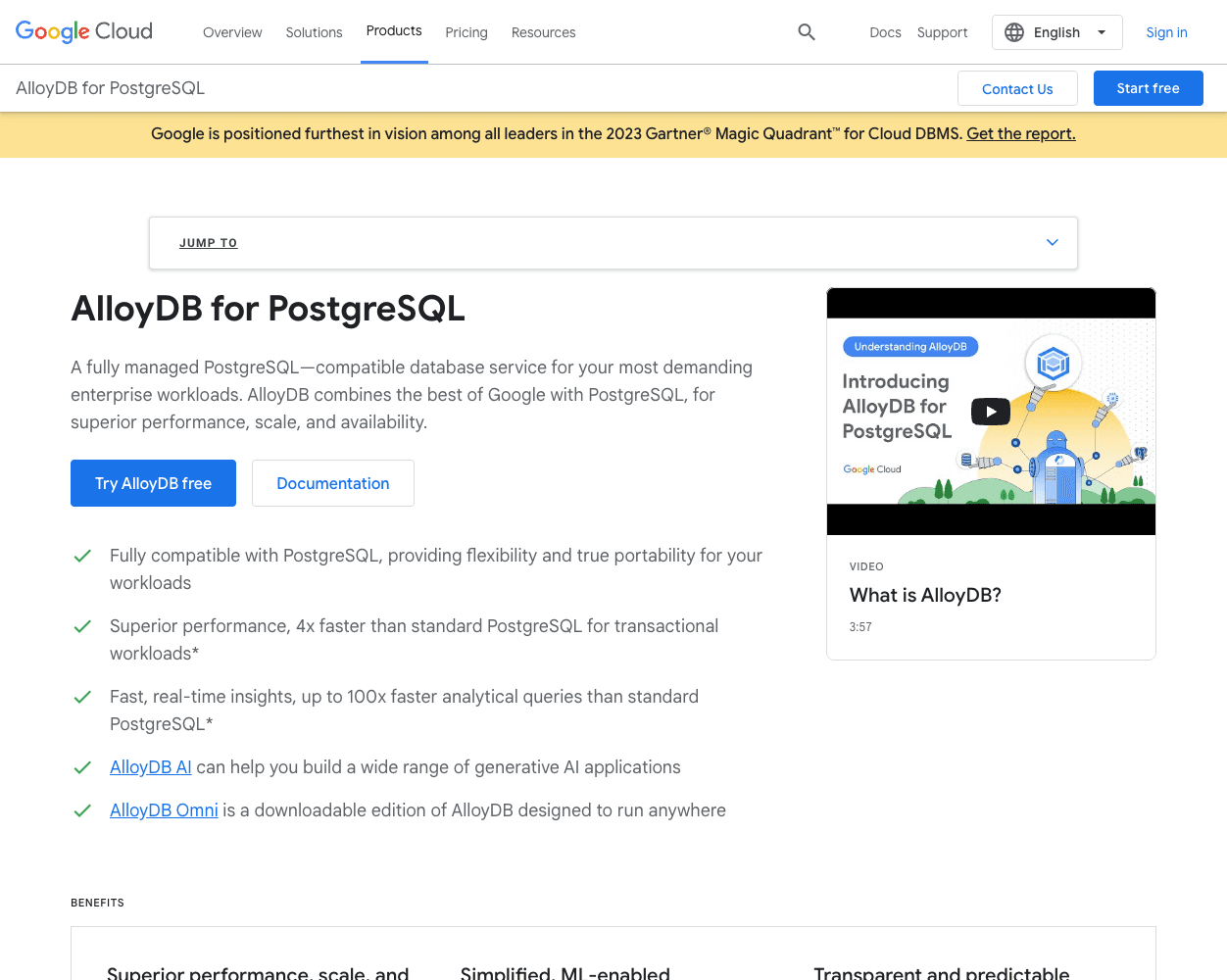
Task: Open the Solutions menu item
Action: [x=314, y=32]
